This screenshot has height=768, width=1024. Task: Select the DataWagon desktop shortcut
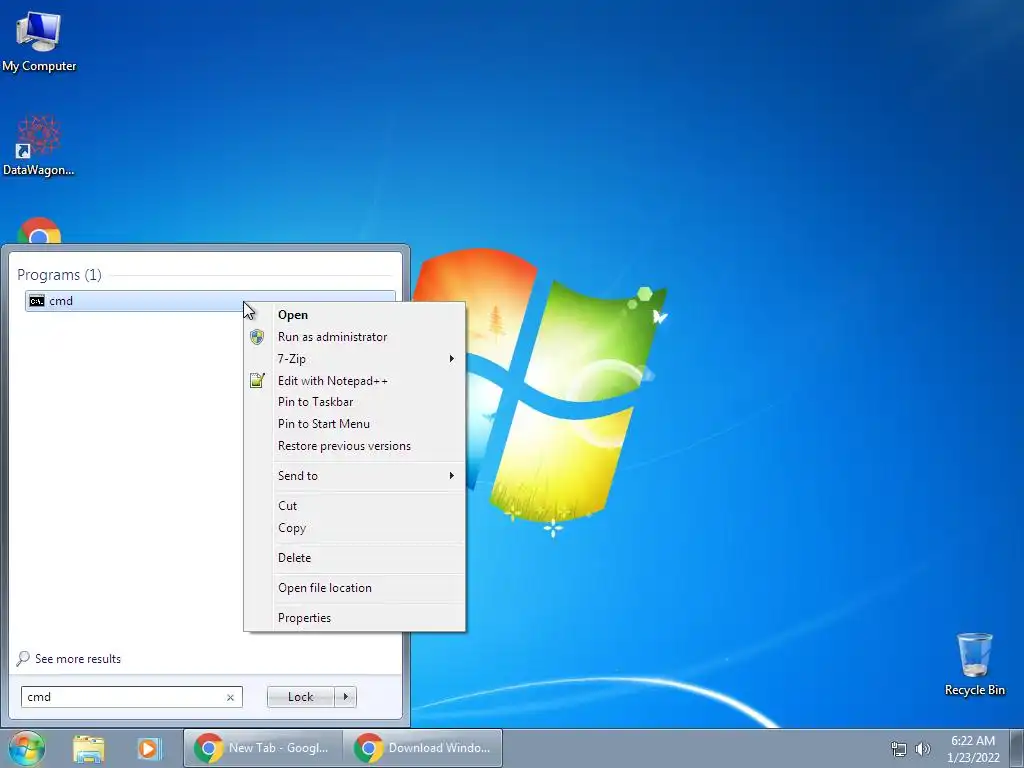tap(39, 146)
